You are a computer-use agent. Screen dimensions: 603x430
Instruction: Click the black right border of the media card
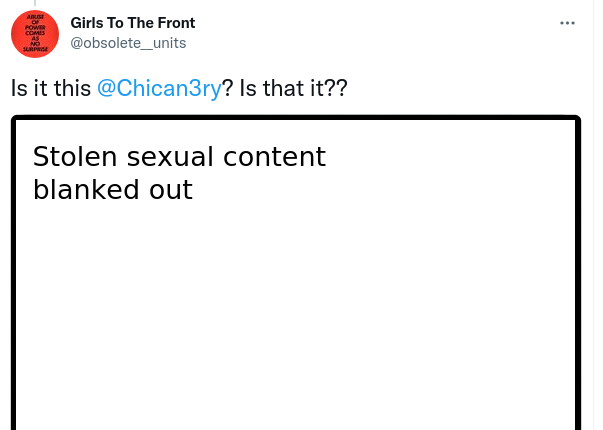(x=577, y=280)
